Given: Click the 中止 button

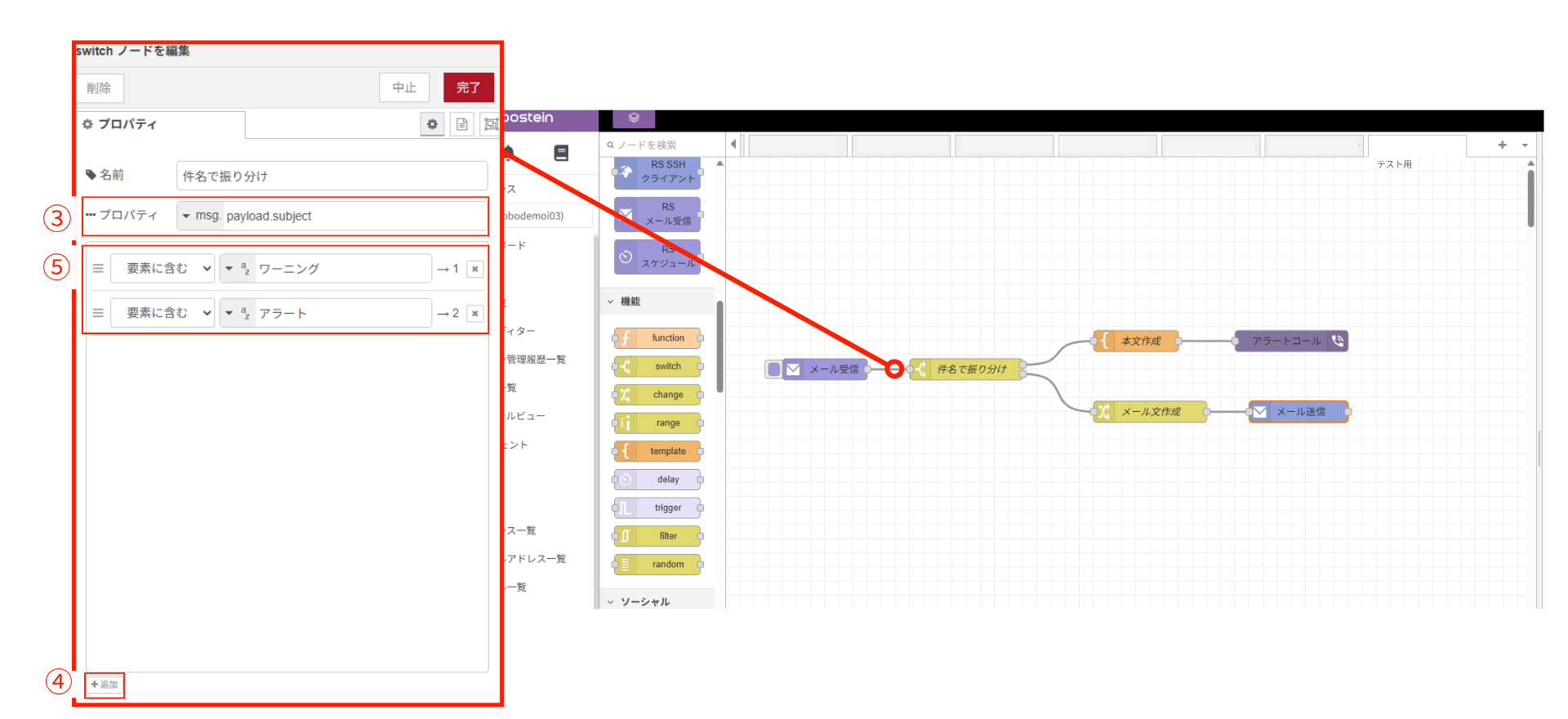Looking at the screenshot, I should click(404, 87).
